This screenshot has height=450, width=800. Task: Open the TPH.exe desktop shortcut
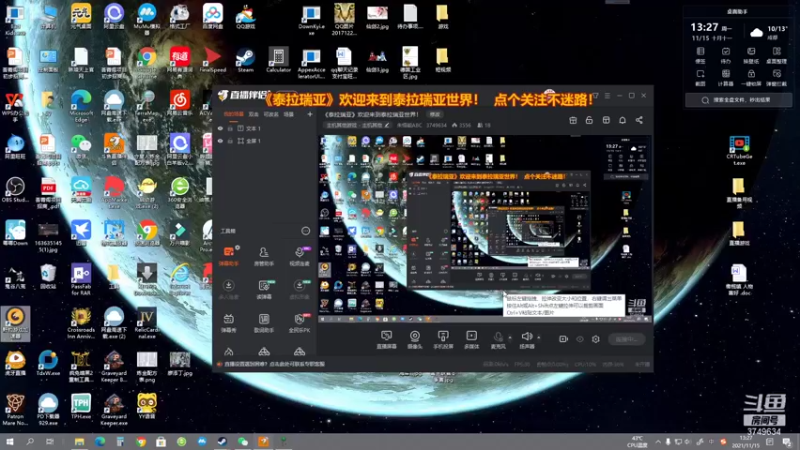[x=81, y=407]
